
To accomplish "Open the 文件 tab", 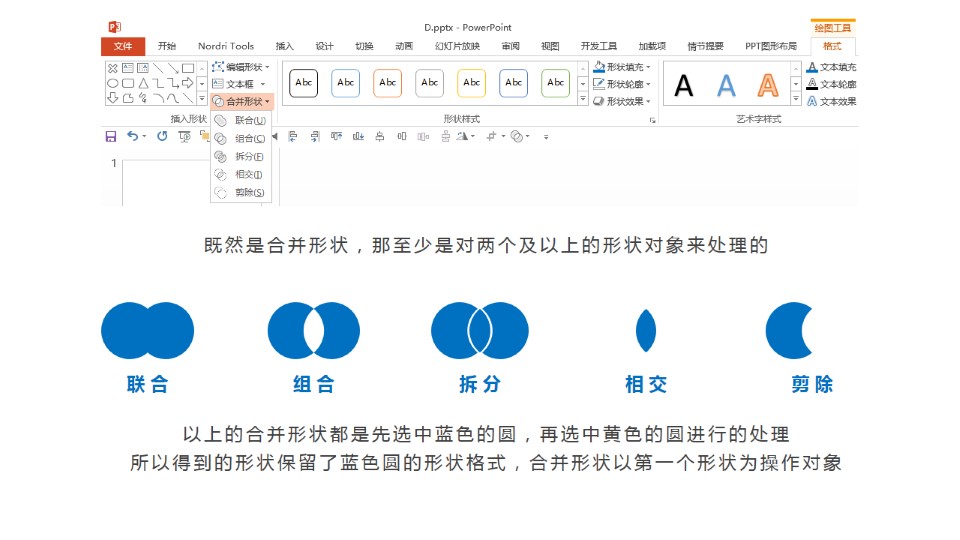I will click(123, 46).
